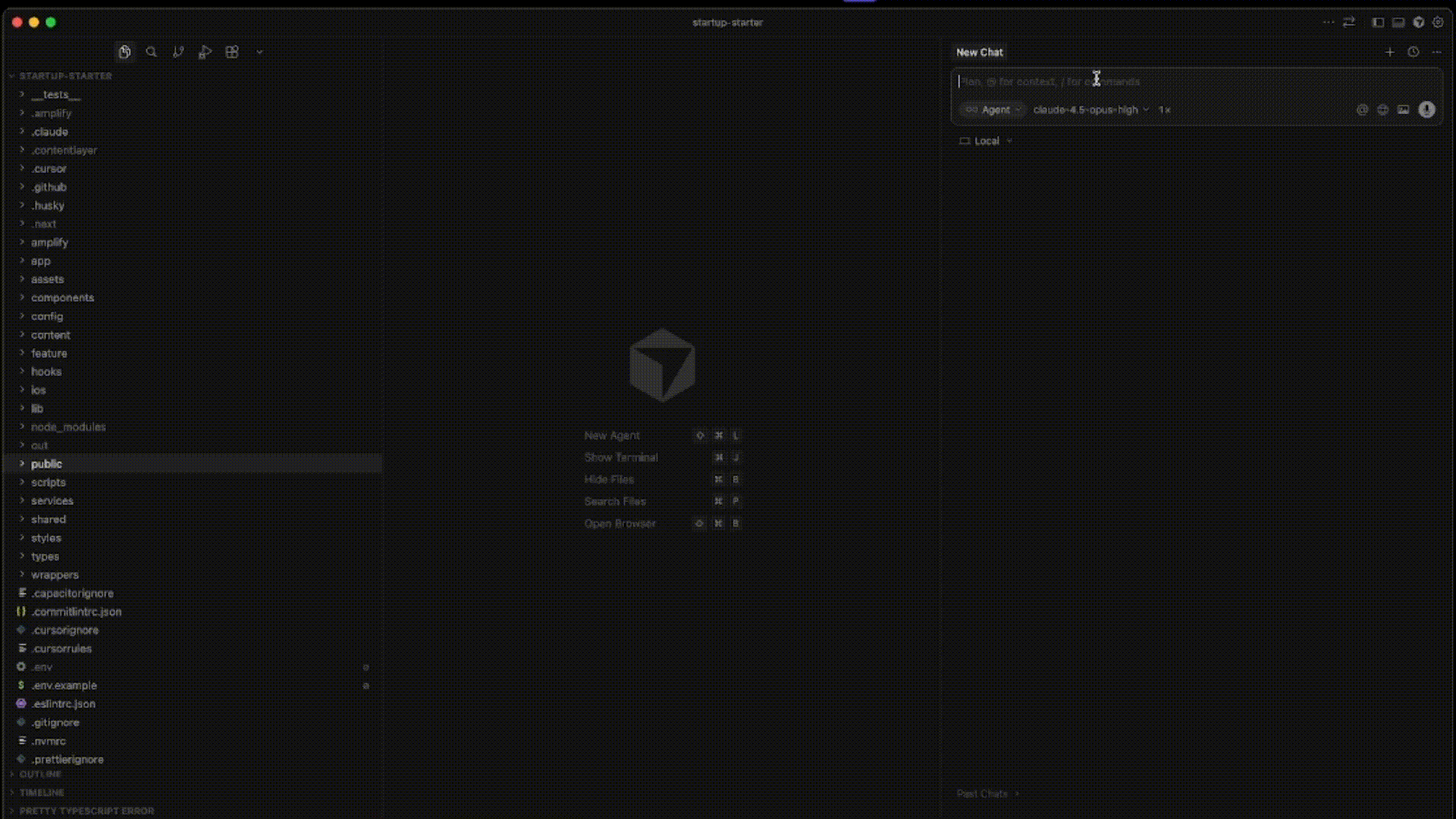Open the Search panel in the sidebar

pyautogui.click(x=152, y=52)
